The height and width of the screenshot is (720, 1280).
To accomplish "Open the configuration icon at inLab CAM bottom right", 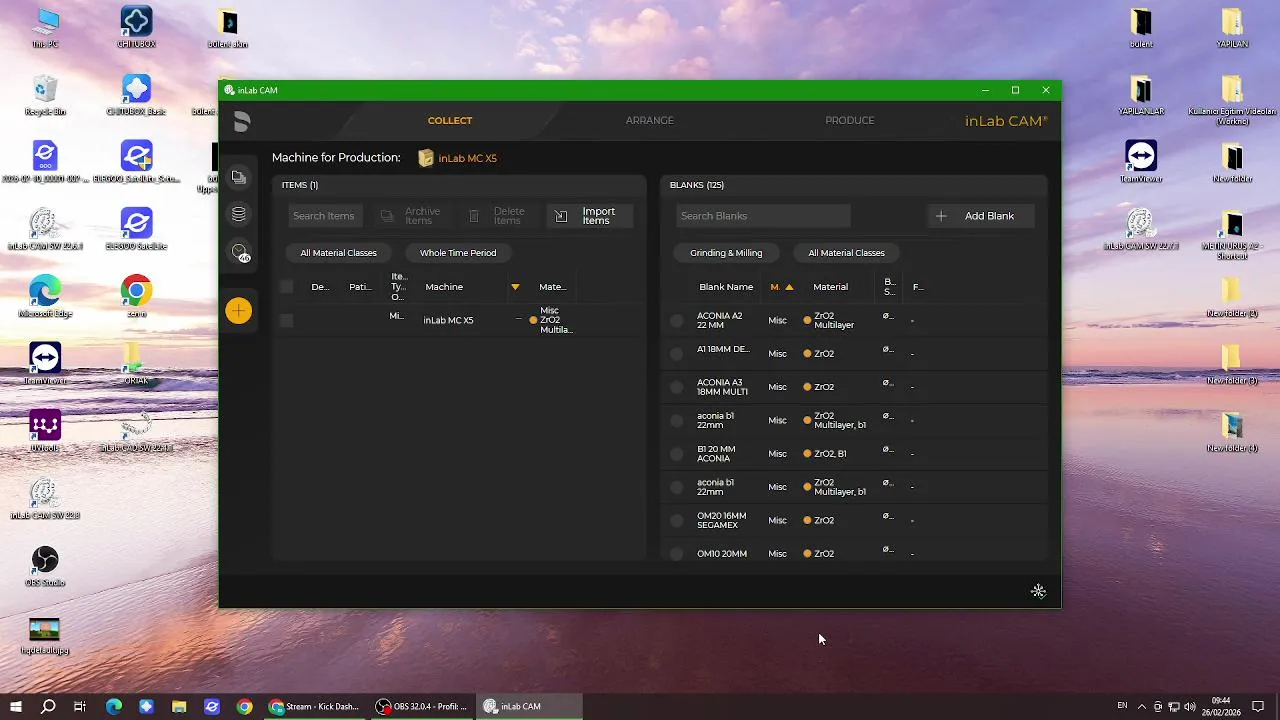I will pyautogui.click(x=1038, y=591).
